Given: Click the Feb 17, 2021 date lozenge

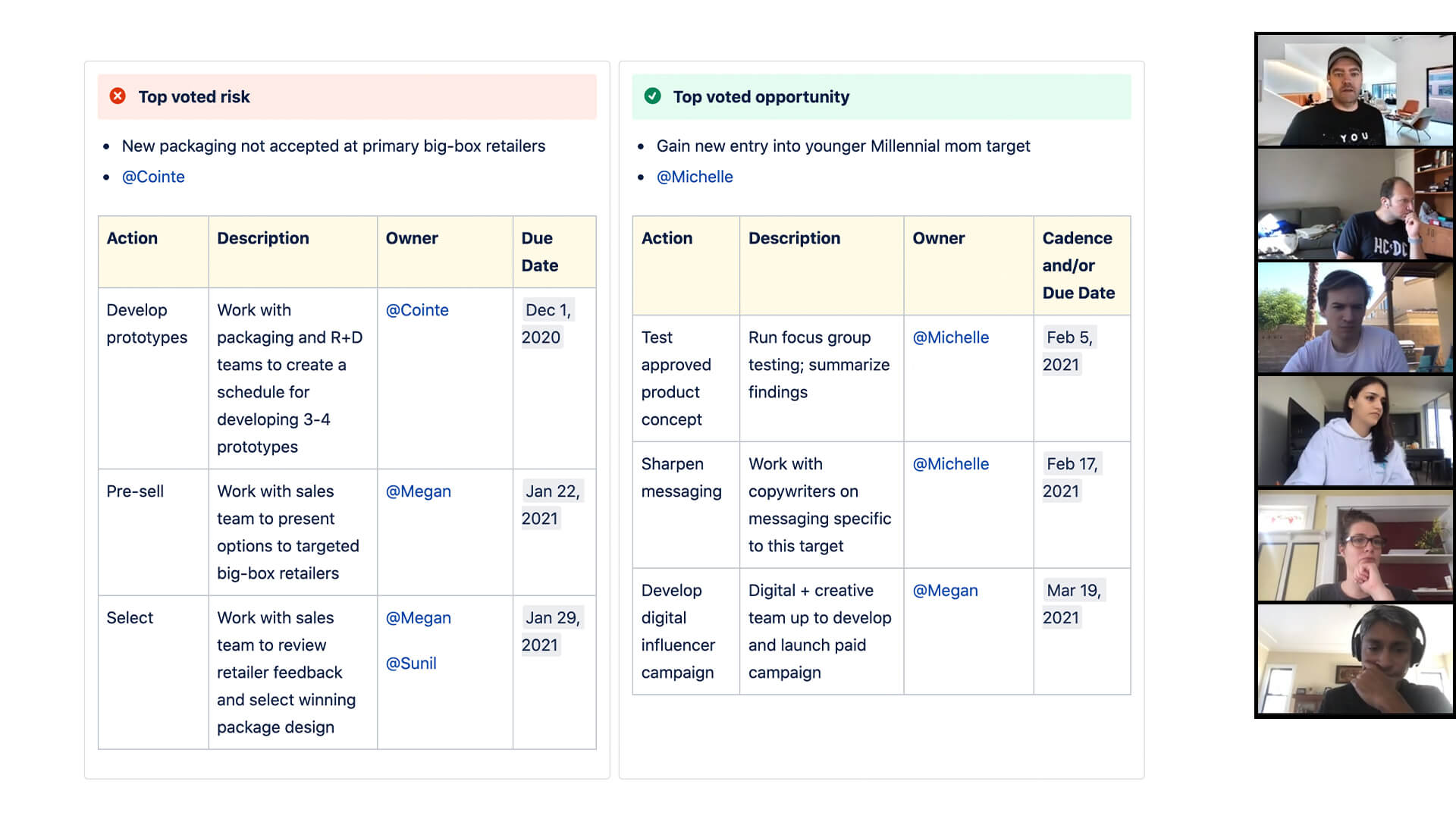Looking at the screenshot, I should (x=1072, y=477).
